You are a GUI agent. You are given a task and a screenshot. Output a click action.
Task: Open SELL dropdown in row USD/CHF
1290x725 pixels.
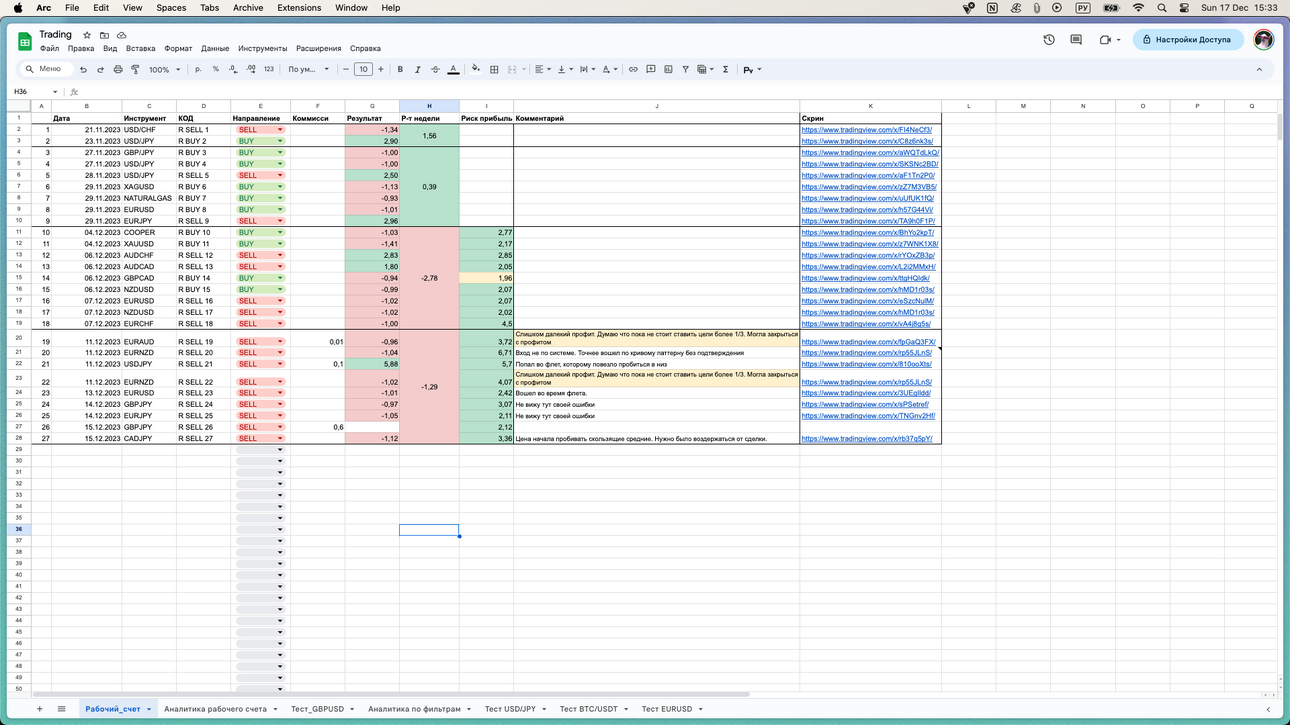[280, 130]
